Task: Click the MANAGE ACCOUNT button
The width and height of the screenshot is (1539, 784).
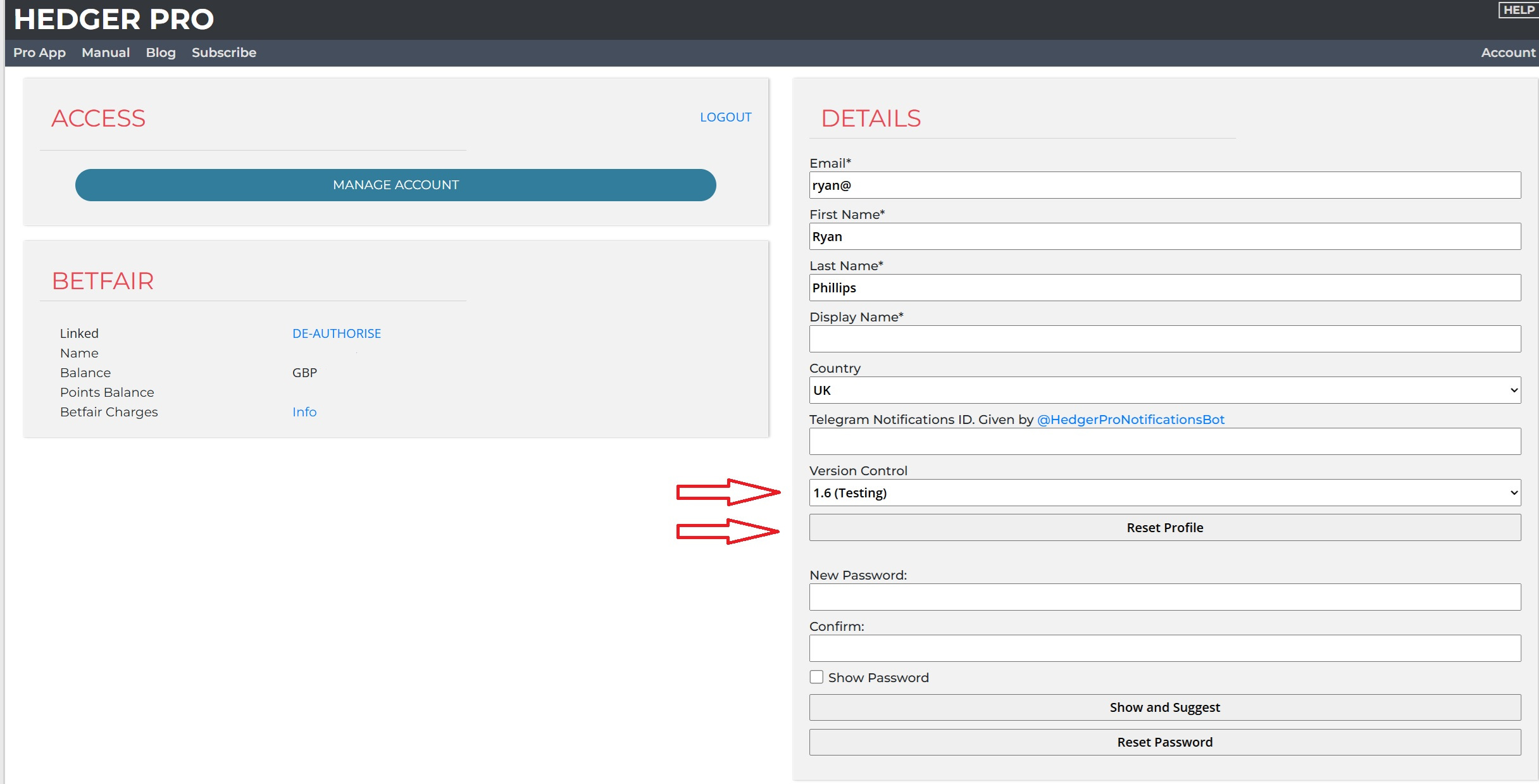Action: click(x=396, y=185)
